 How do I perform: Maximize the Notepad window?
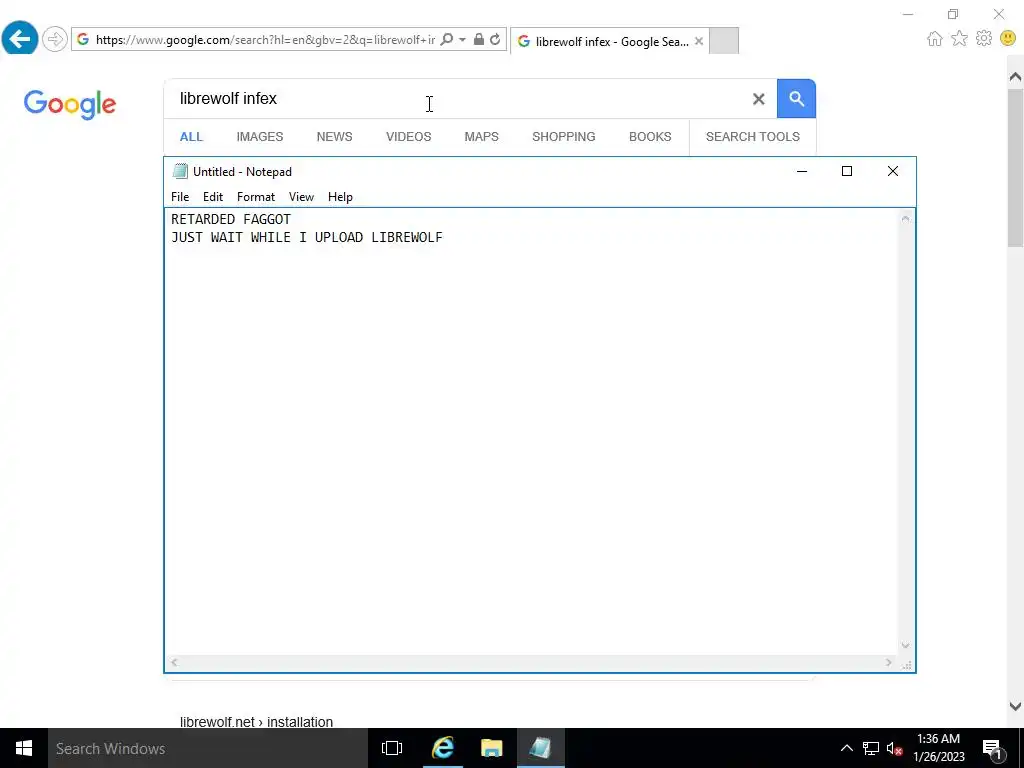pos(847,171)
